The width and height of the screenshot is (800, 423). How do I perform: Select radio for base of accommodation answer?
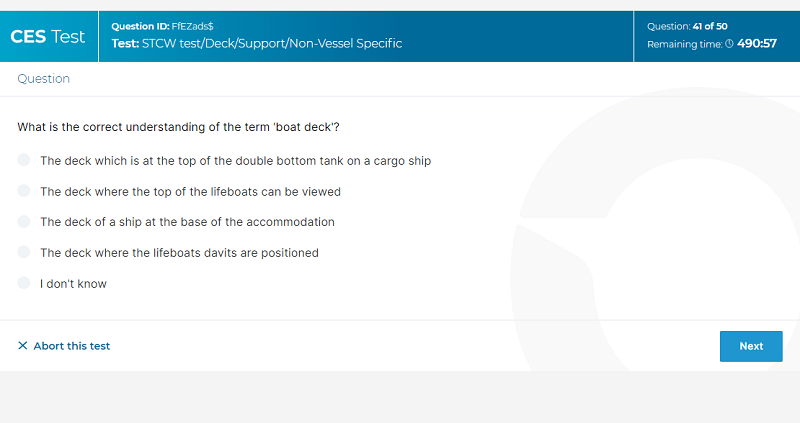(24, 221)
